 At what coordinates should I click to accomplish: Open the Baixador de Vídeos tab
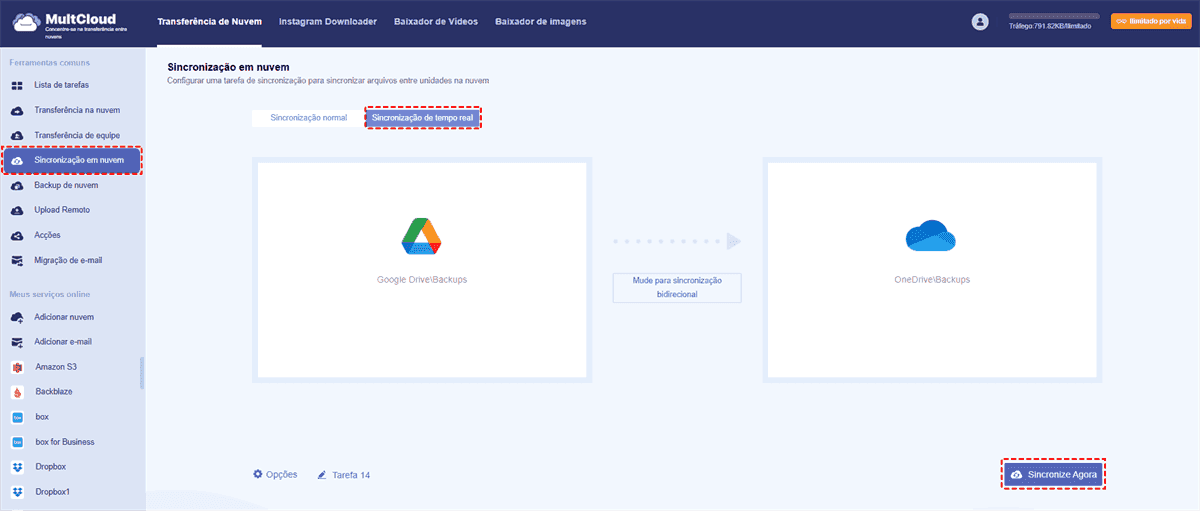(436, 21)
